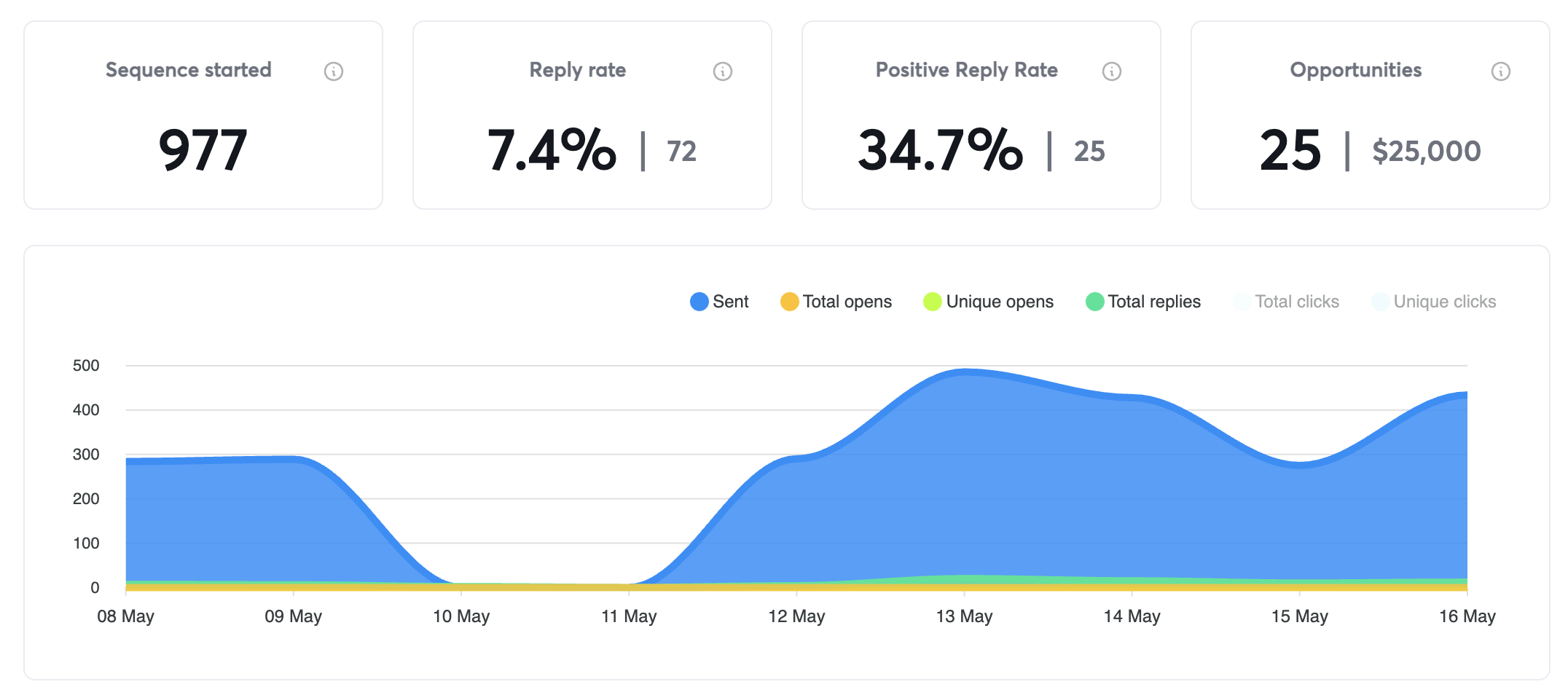This screenshot has height=695, width=1568.
Task: Click the Opportunities card header
Action: (x=1355, y=70)
